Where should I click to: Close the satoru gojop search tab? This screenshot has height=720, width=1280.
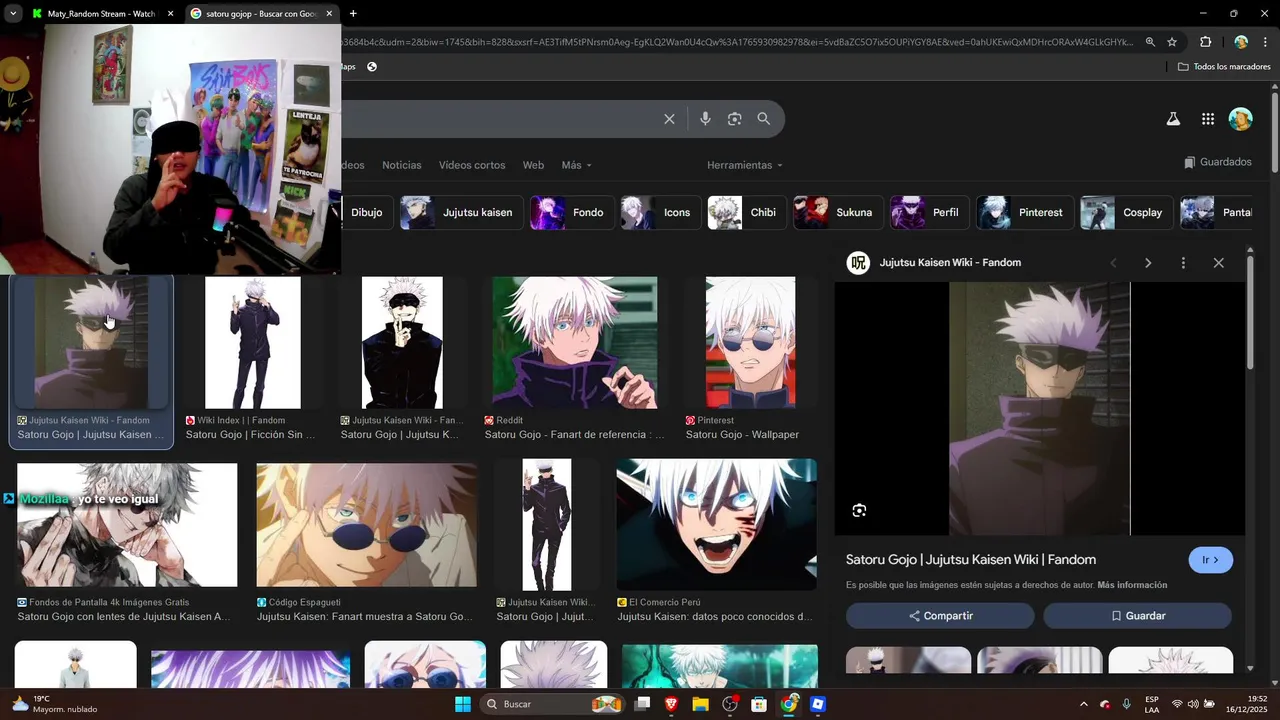click(x=329, y=14)
